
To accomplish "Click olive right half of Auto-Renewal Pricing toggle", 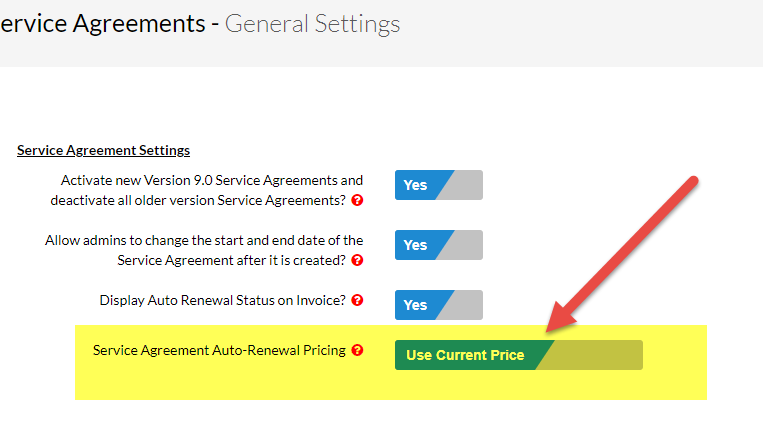I will (595, 355).
